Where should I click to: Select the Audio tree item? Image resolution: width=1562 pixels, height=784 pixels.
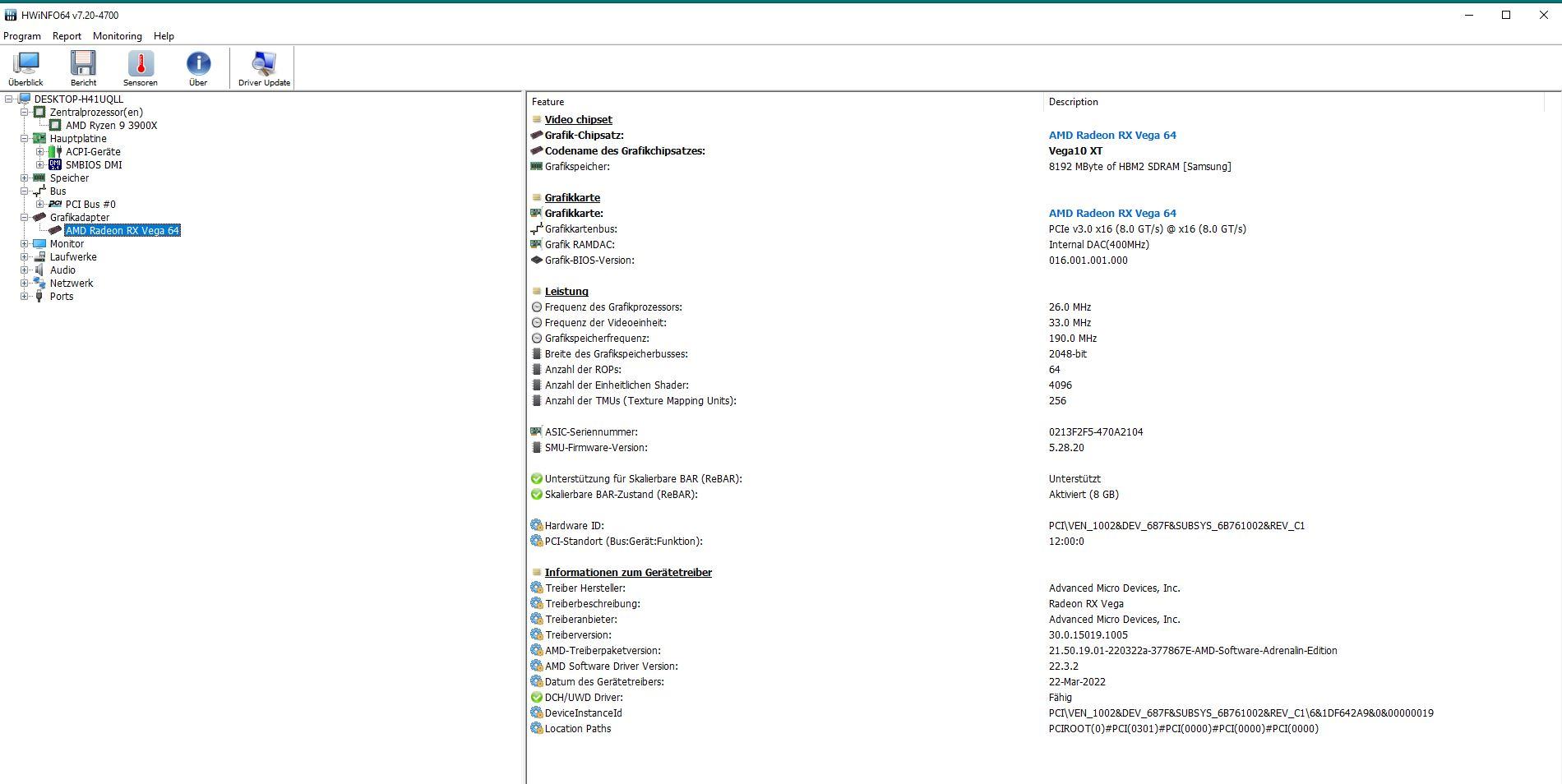point(62,270)
